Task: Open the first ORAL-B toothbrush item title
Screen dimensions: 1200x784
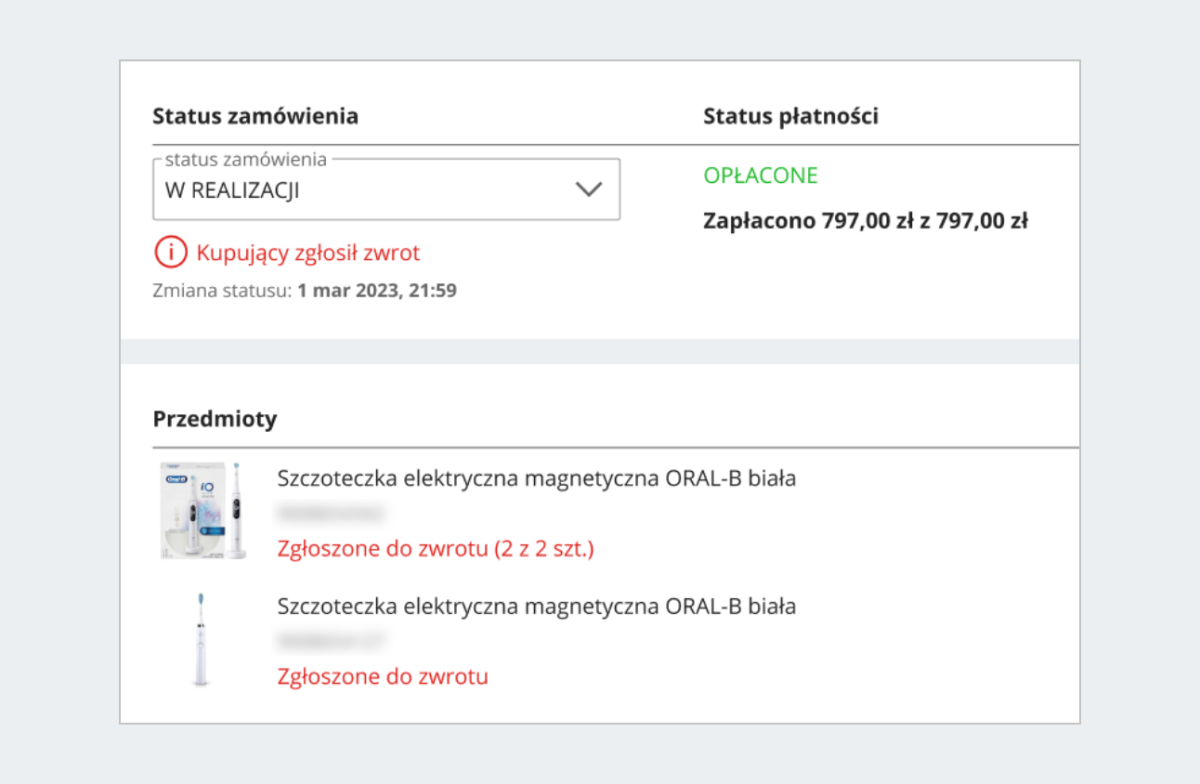Action: (536, 478)
